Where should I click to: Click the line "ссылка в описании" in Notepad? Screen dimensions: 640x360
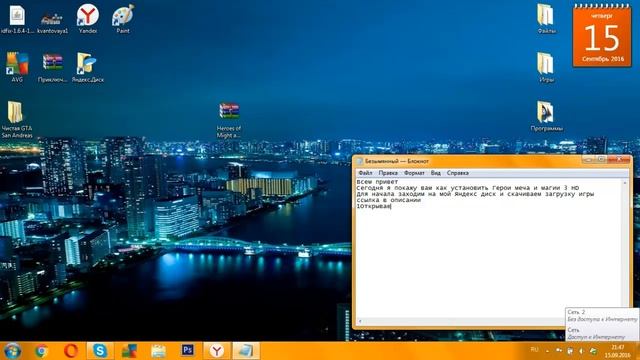coord(389,200)
